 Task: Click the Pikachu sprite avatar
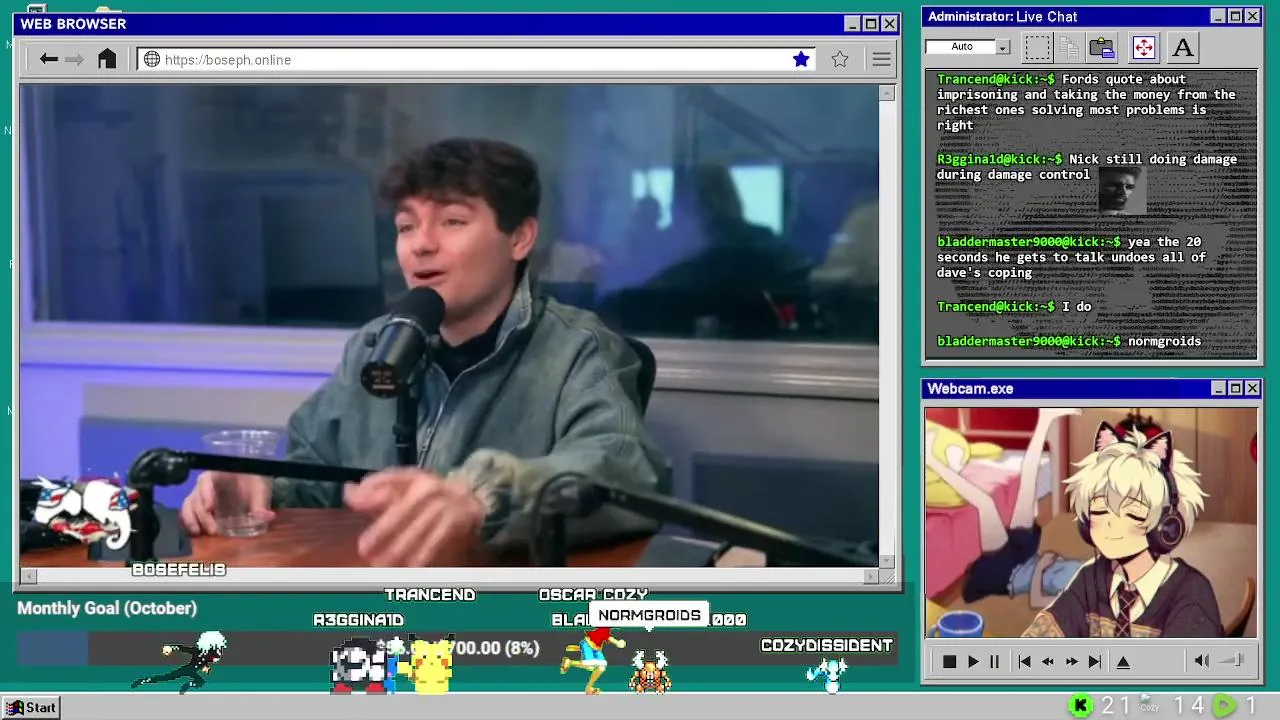pyautogui.click(x=431, y=665)
